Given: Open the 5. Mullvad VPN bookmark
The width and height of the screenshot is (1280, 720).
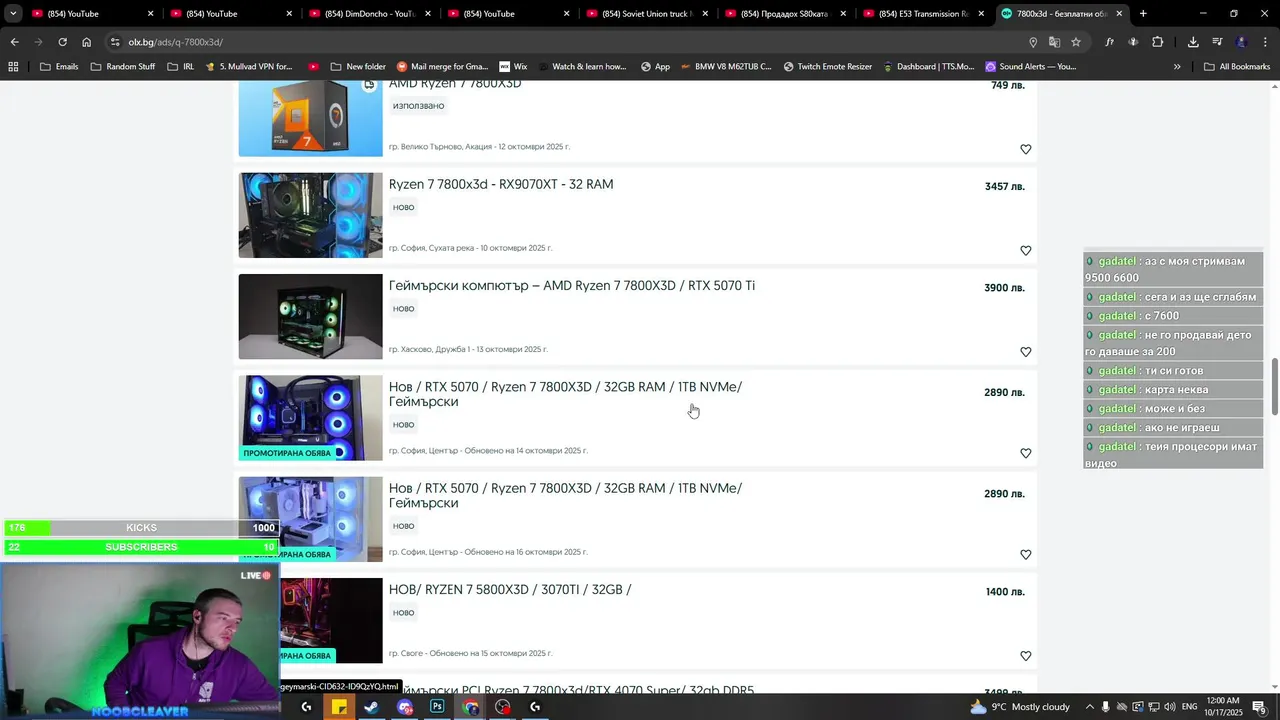Looking at the screenshot, I should [248, 66].
